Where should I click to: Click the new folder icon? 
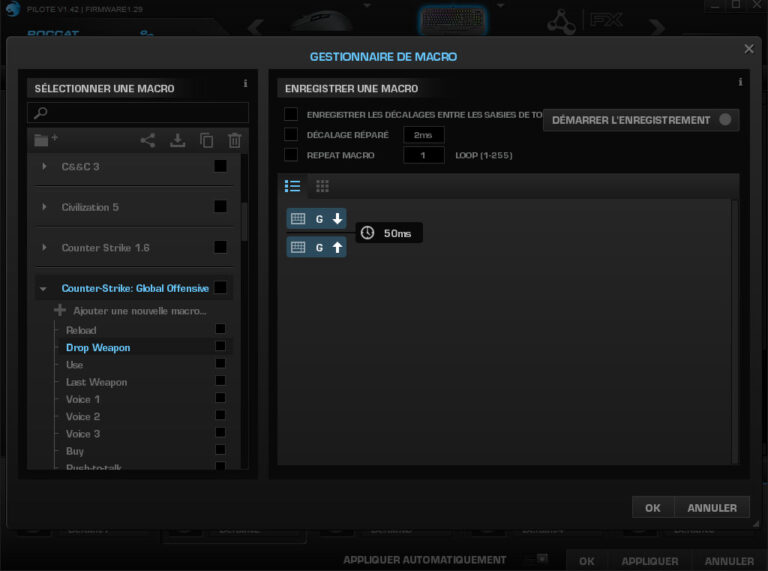[46, 140]
